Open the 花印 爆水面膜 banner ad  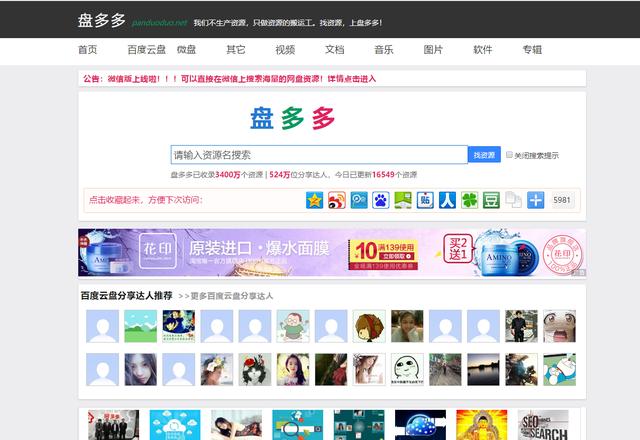[332, 252]
